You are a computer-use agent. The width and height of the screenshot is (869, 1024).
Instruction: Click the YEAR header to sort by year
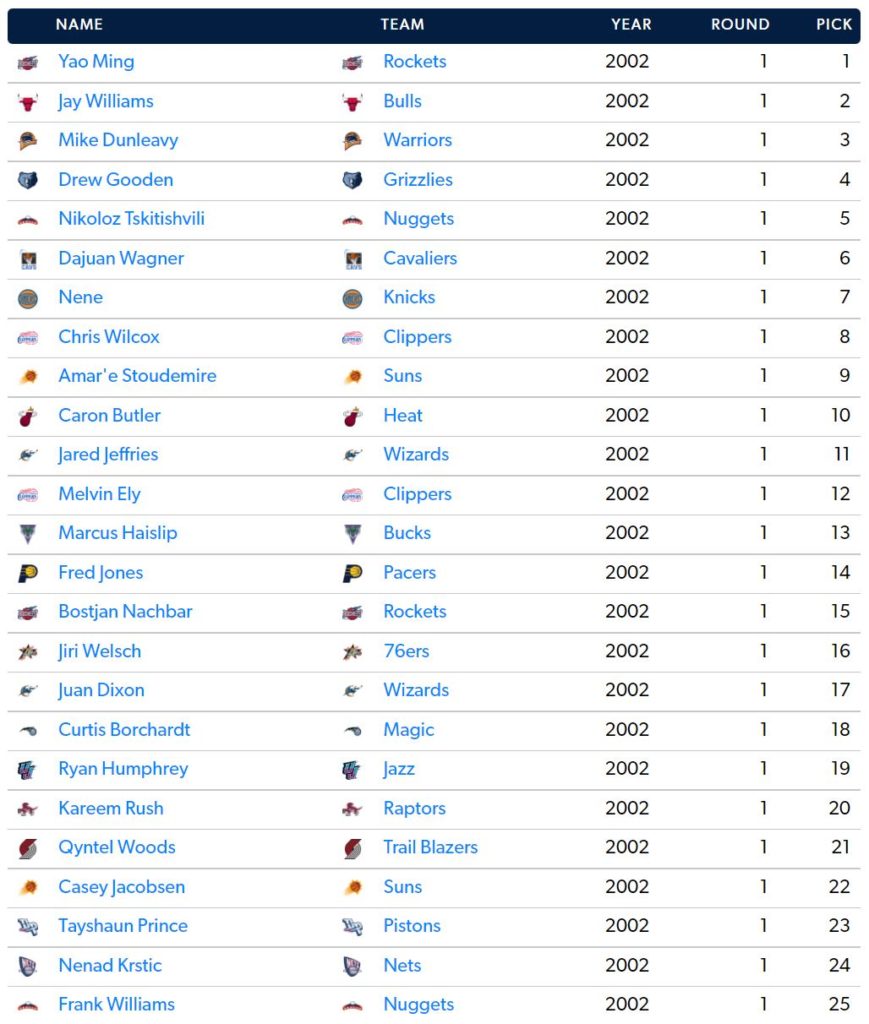click(631, 25)
